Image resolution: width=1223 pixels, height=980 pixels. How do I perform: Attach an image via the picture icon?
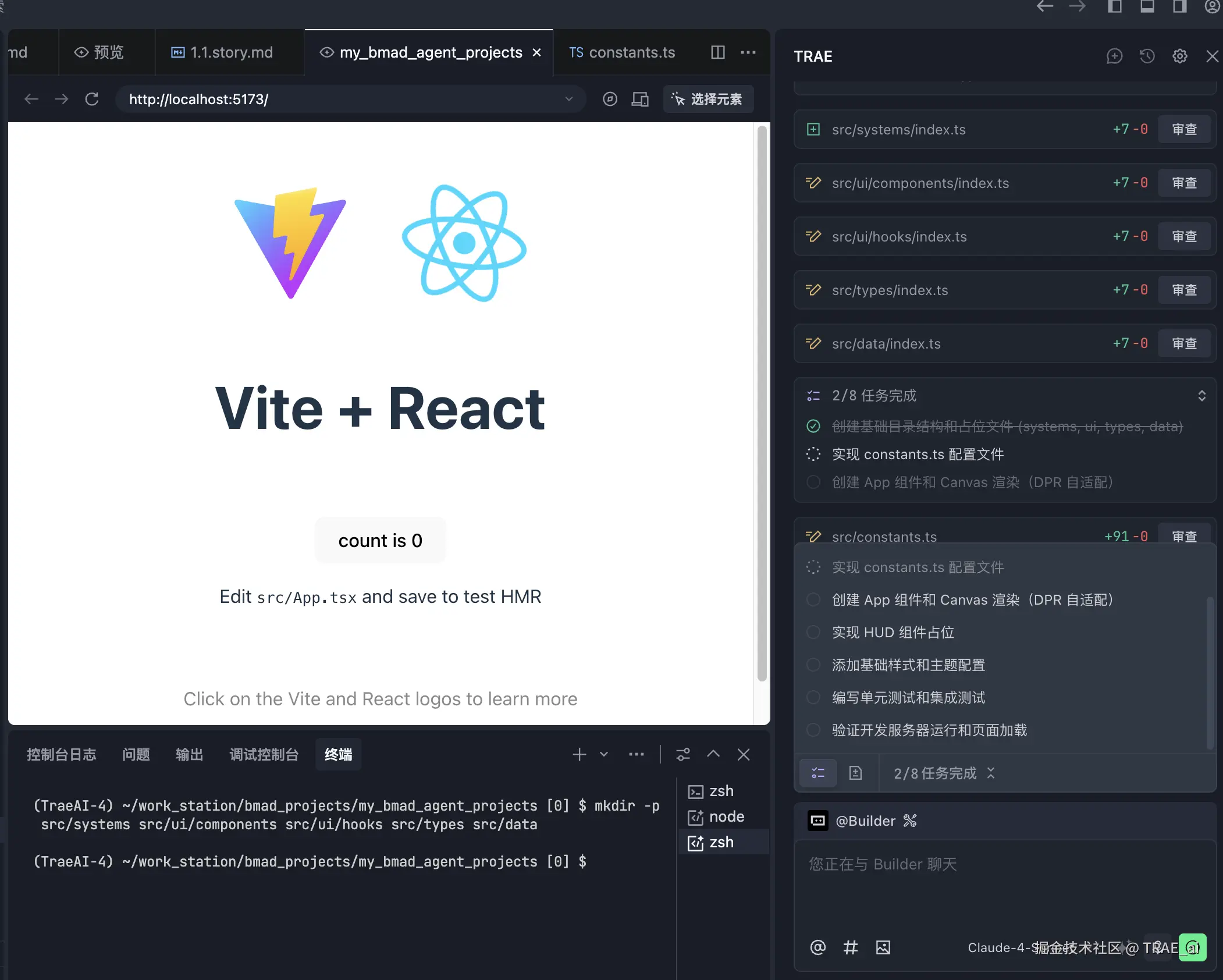coord(883,947)
